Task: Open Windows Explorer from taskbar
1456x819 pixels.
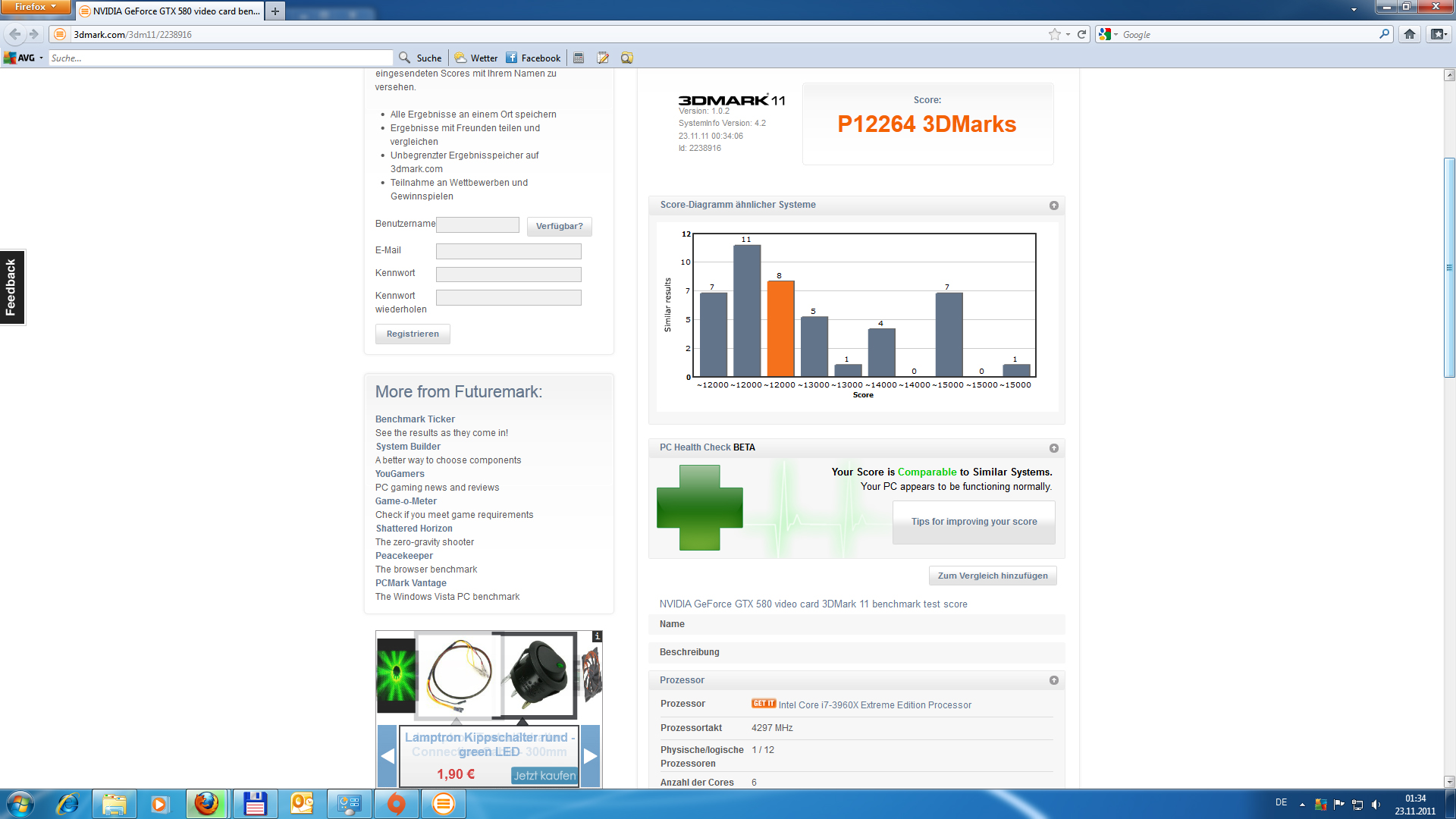Action: tap(114, 804)
